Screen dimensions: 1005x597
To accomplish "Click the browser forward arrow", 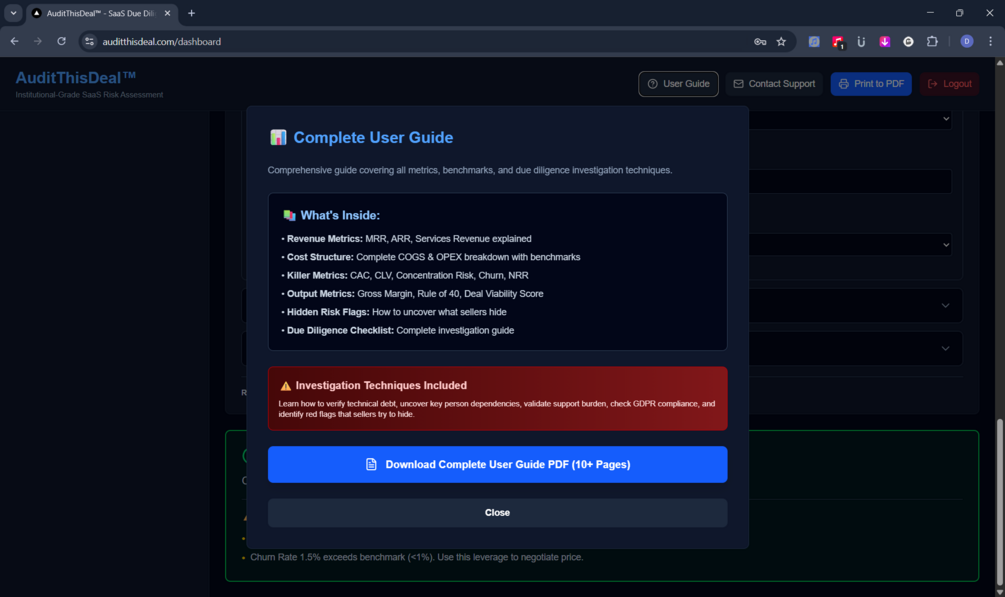I will coord(38,41).
